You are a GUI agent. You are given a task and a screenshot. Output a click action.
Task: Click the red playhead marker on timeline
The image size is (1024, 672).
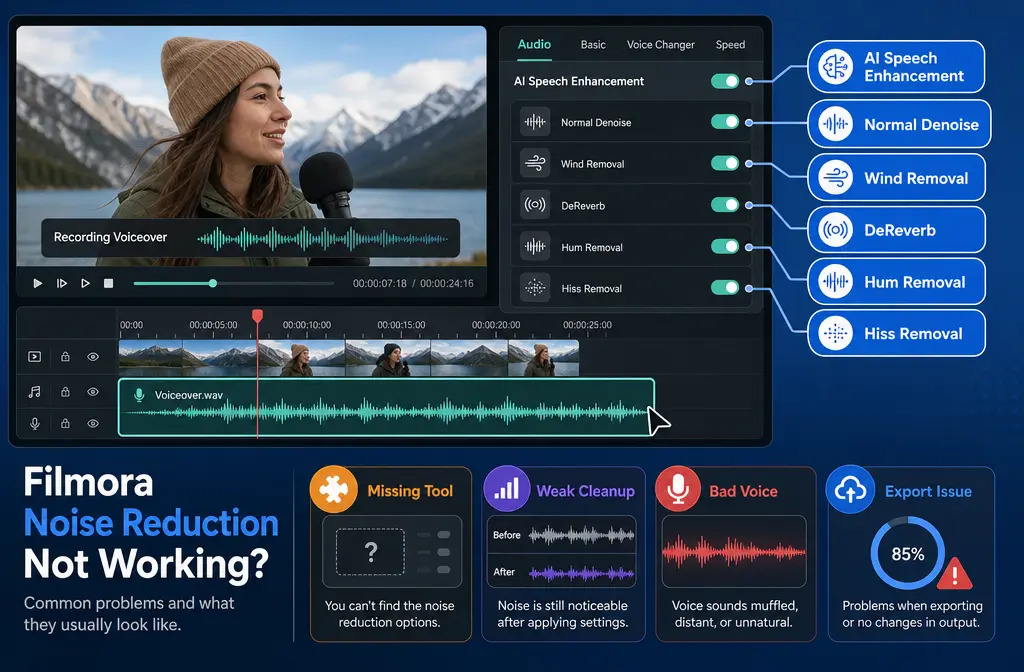257,316
